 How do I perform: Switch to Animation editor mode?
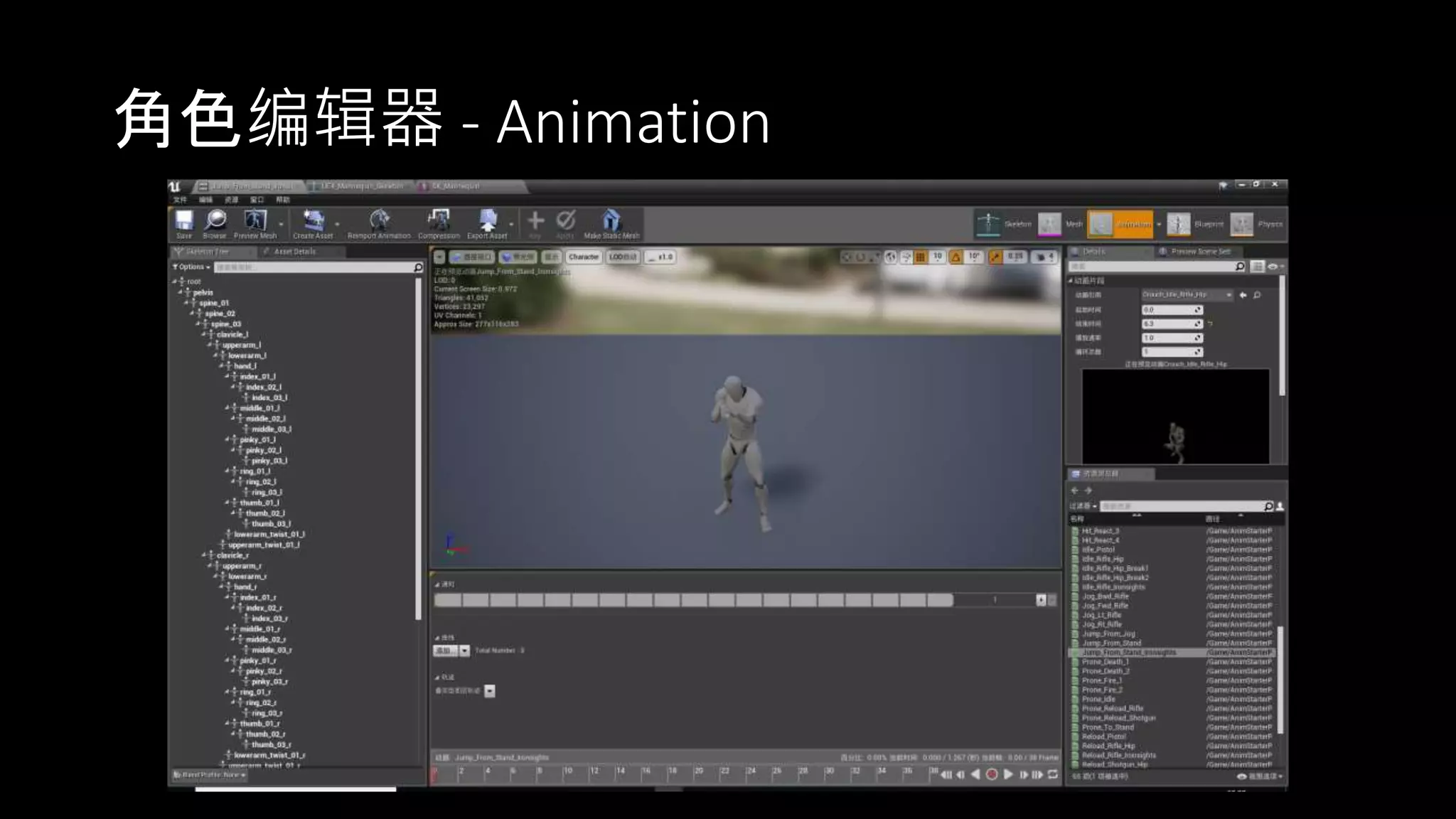pyautogui.click(x=1121, y=224)
